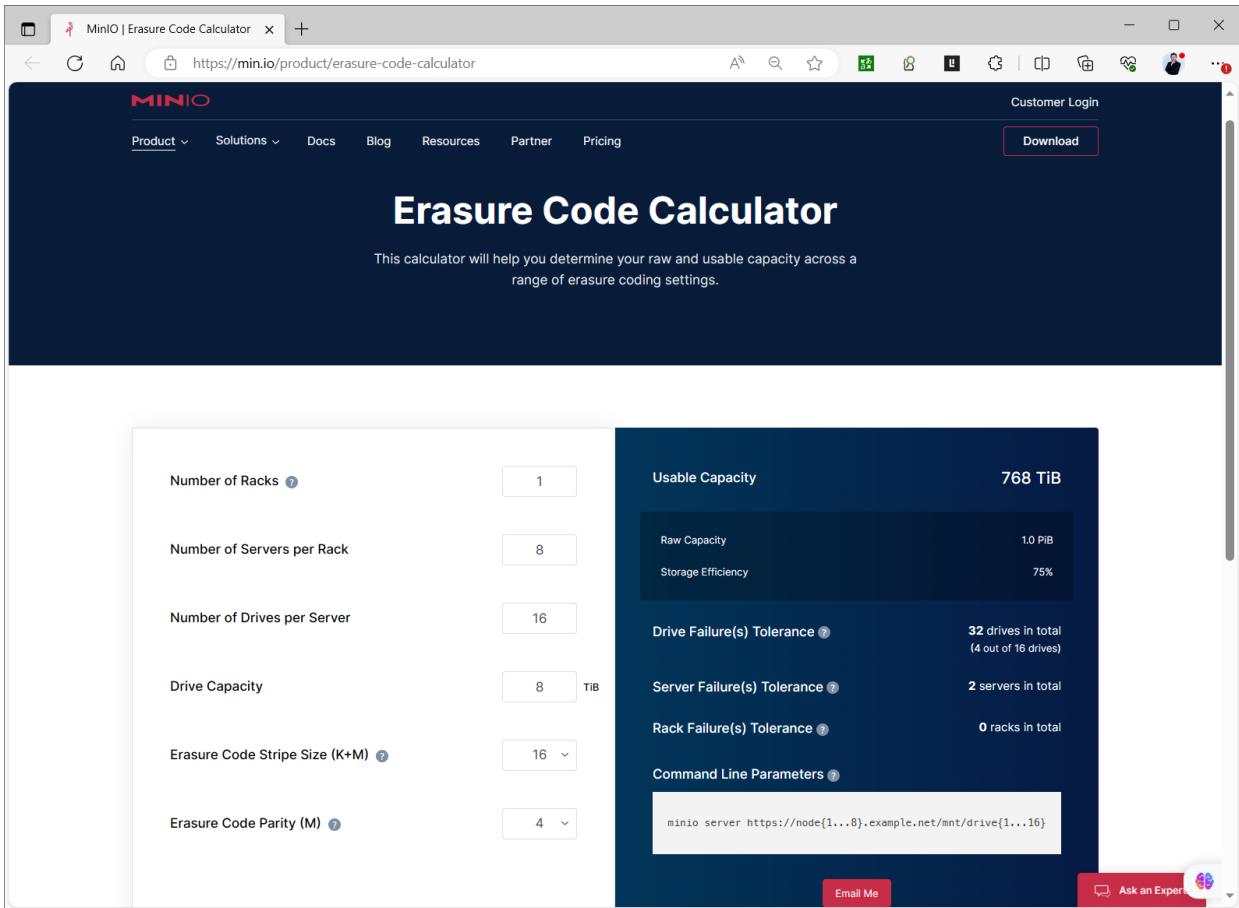Open a new browser tab
The height and width of the screenshot is (908, 1239).
pyautogui.click(x=301, y=29)
